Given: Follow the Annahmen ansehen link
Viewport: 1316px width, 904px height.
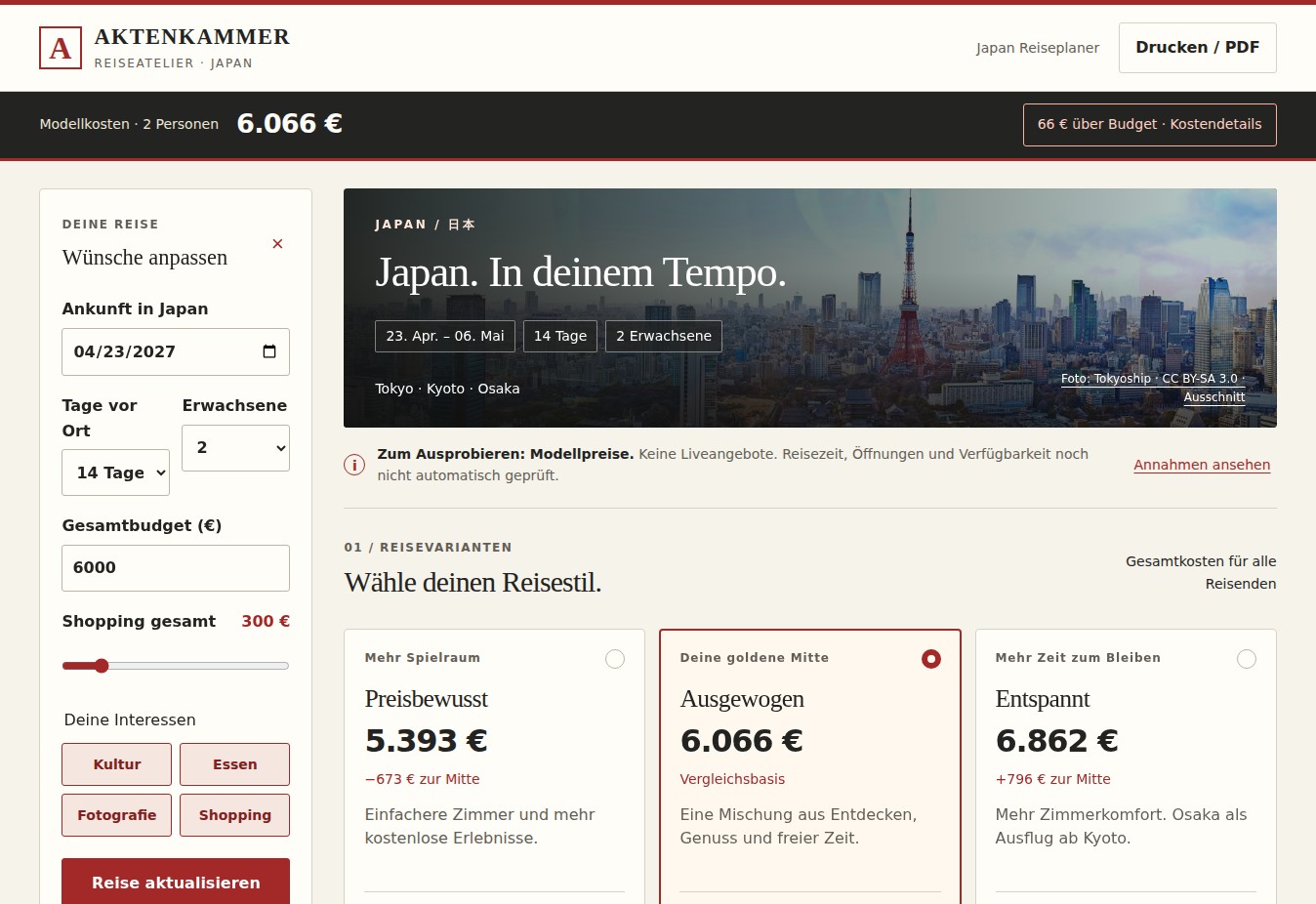Looking at the screenshot, I should click(x=1202, y=465).
